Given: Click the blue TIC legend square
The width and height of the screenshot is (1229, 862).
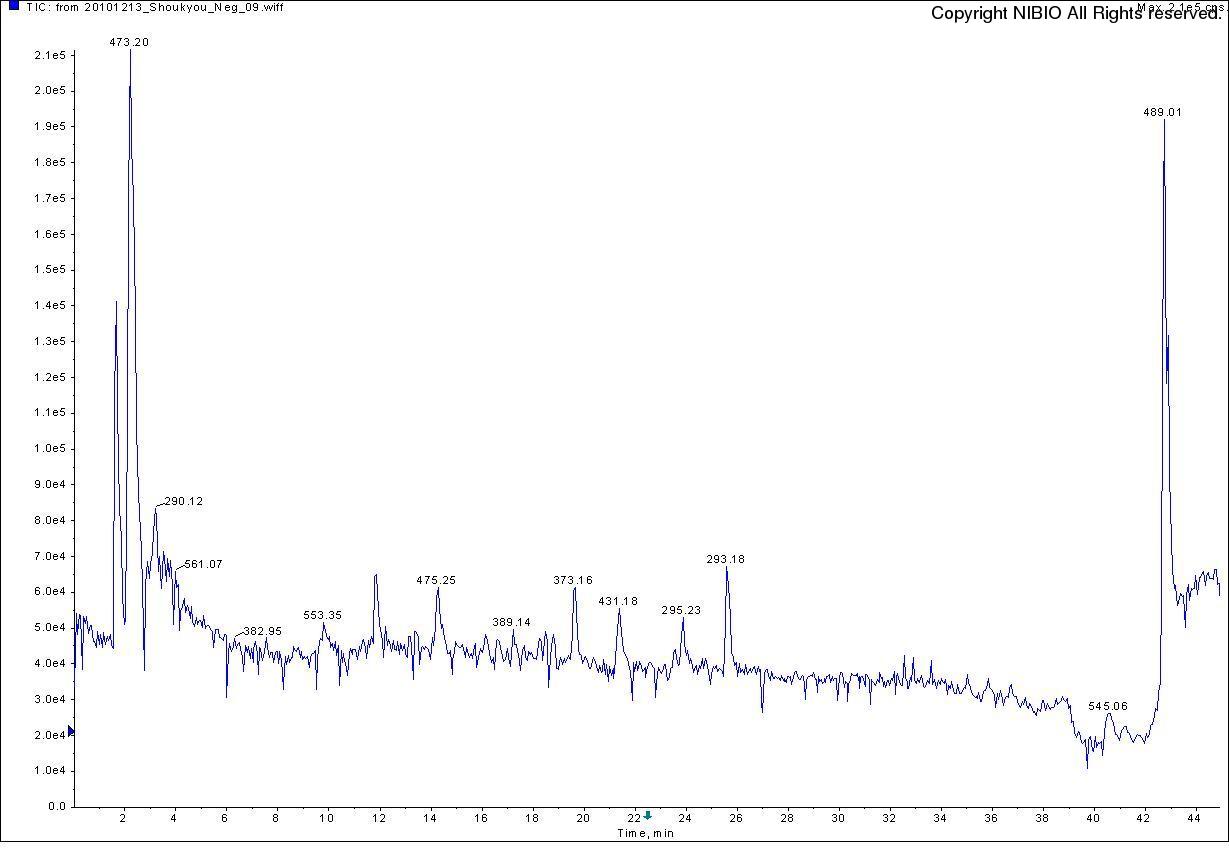Looking at the screenshot, I should 14,6.
